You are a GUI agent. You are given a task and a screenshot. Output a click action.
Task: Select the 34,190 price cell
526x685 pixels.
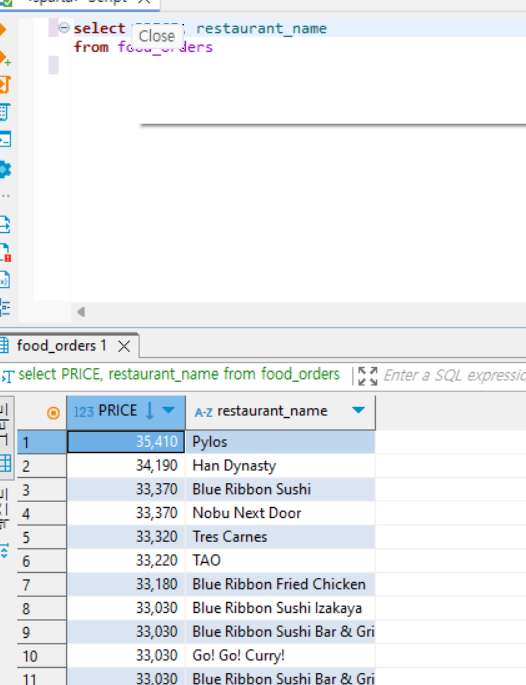click(x=126, y=466)
